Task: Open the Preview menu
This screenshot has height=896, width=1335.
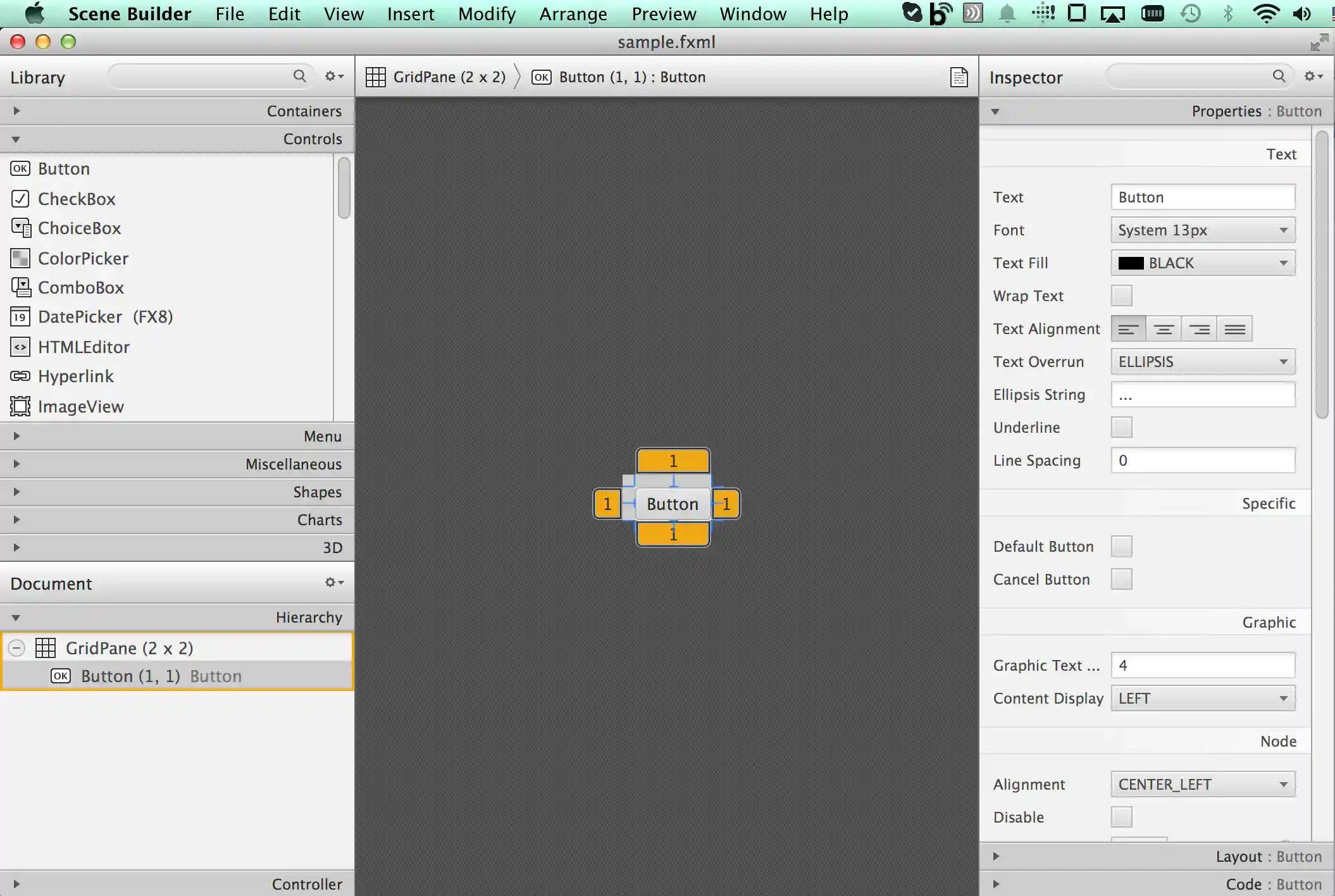Action: [663, 14]
